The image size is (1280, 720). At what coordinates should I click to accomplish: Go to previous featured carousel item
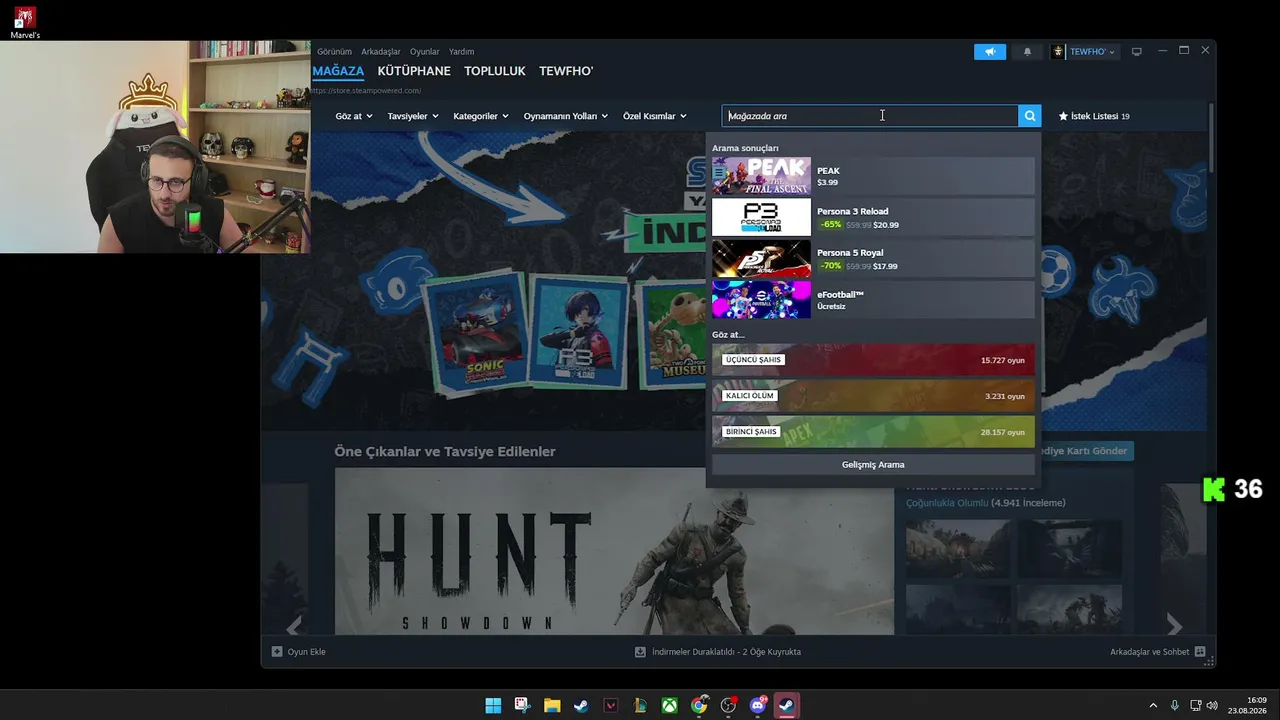pyautogui.click(x=294, y=627)
